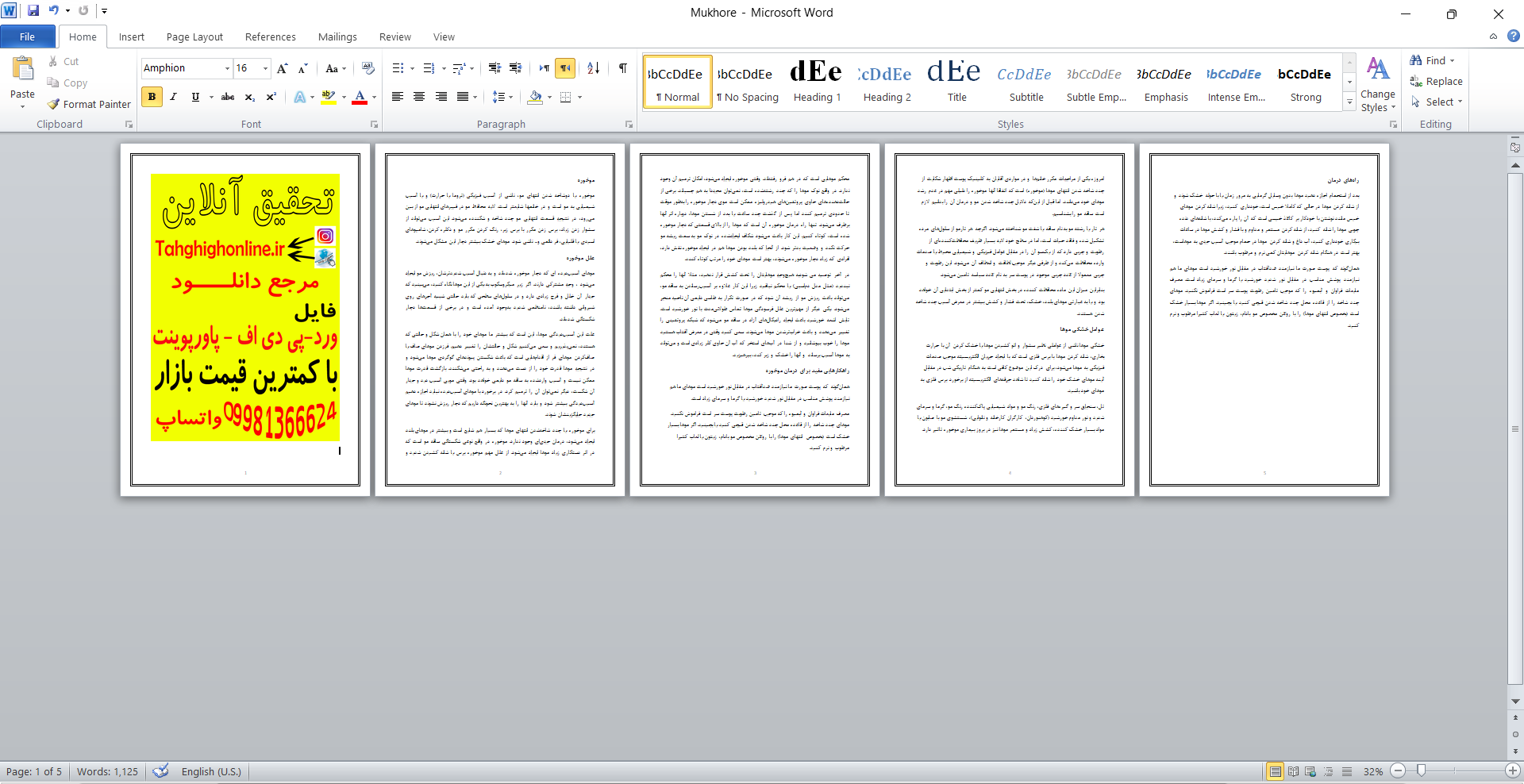Click the Sort icon
Viewport: 1524px width, 784px height.
point(593,68)
